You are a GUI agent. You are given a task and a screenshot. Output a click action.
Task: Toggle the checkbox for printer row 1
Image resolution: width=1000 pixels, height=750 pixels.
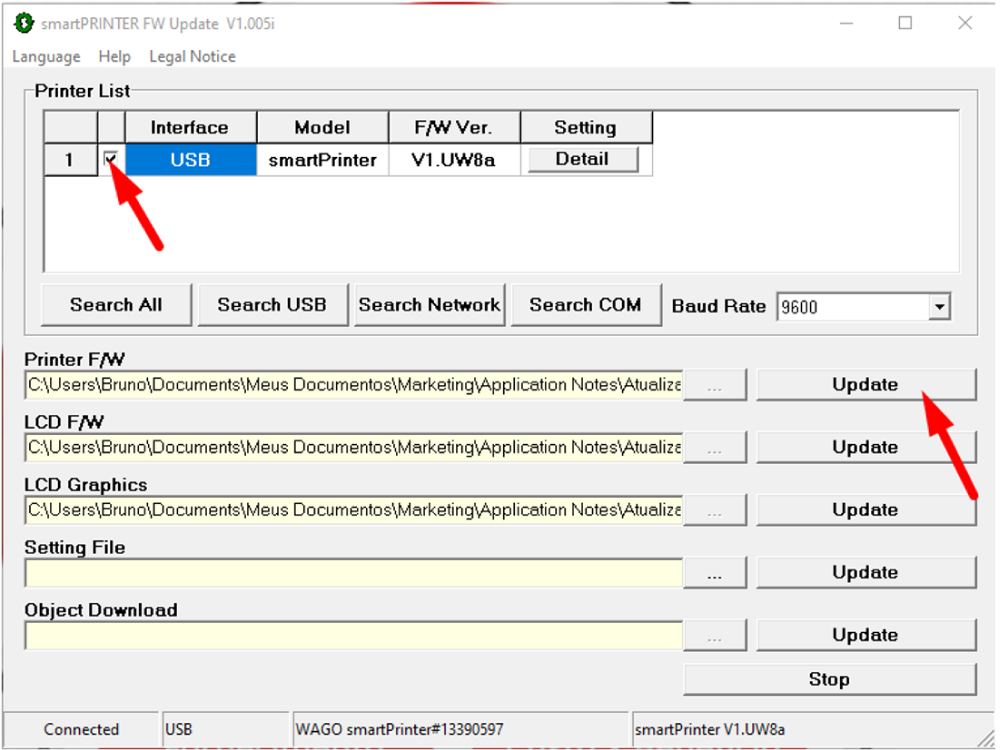tap(111, 159)
